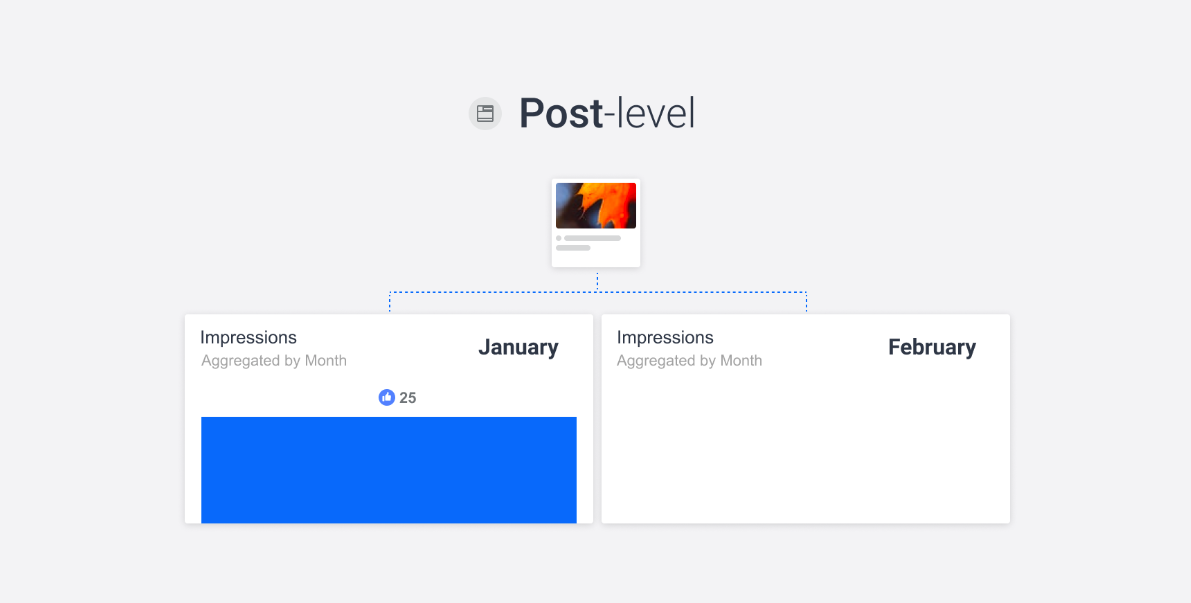This screenshot has width=1191, height=603.
Task: Open the autumn leaf post thumbnail
Action: point(596,205)
